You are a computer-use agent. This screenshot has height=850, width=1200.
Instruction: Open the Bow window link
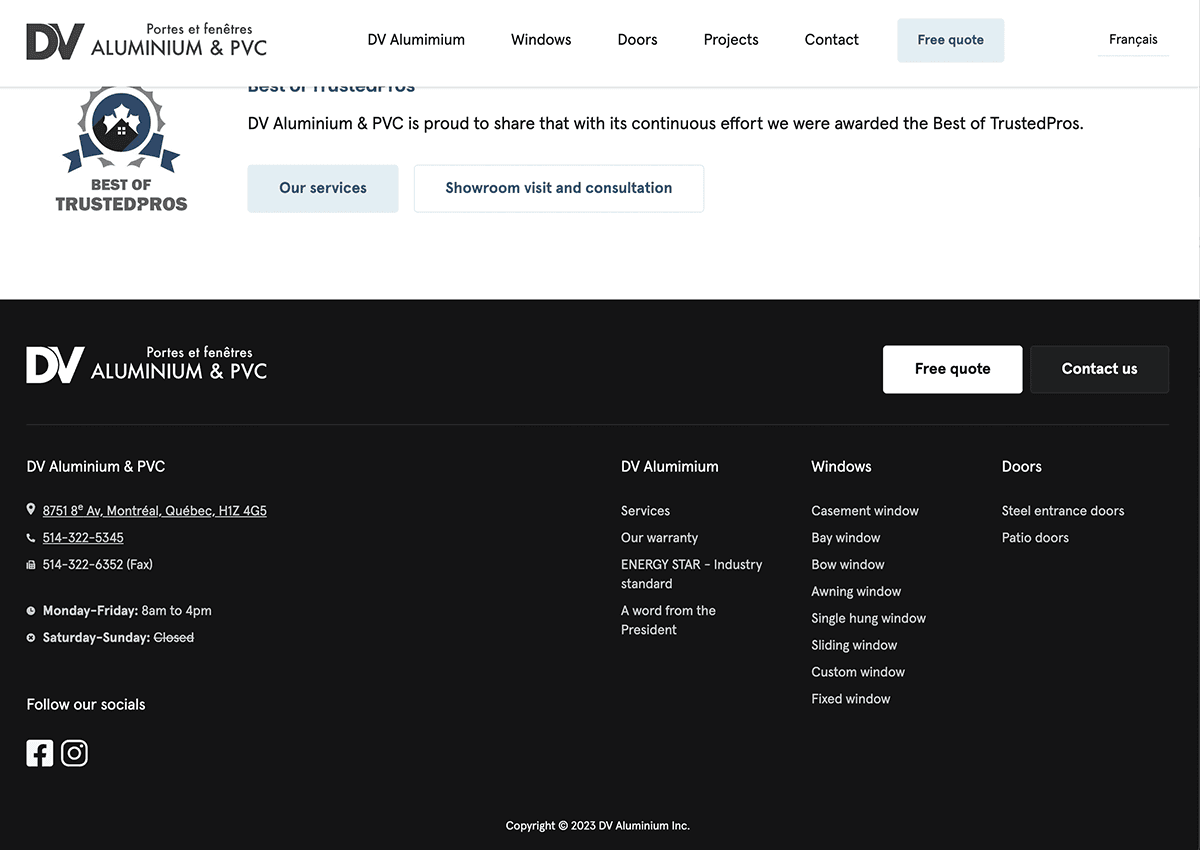point(848,565)
